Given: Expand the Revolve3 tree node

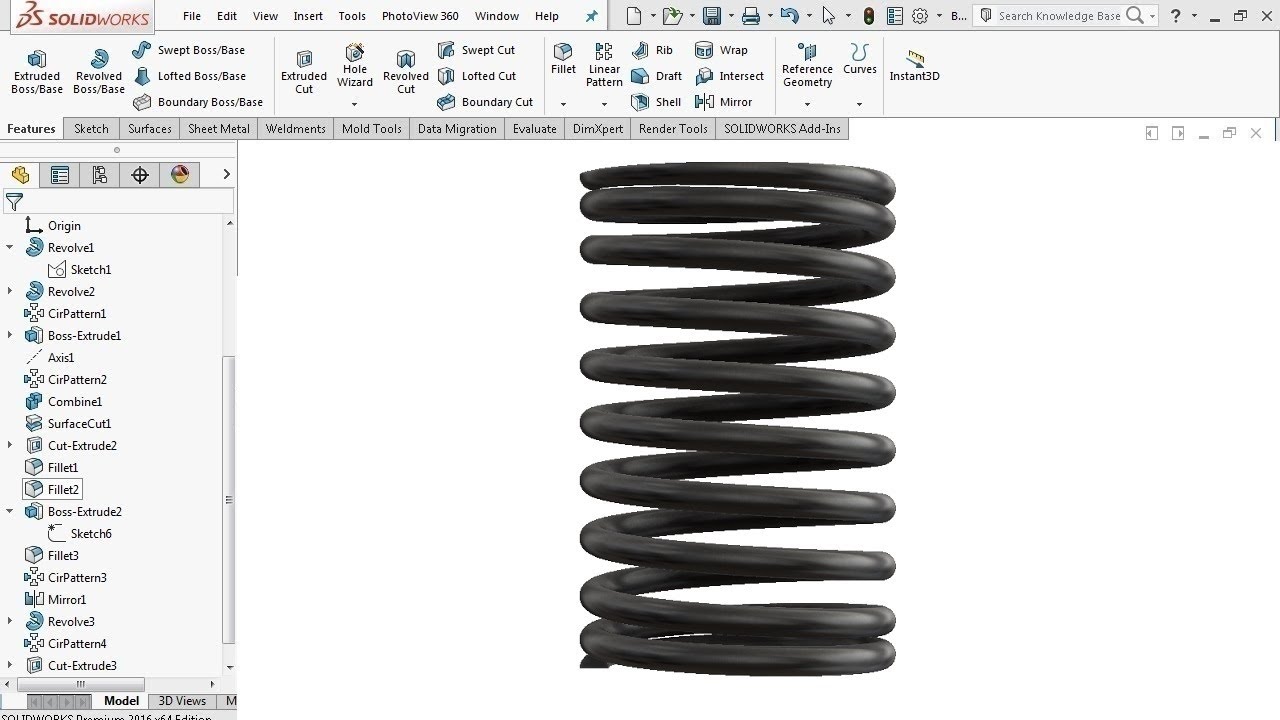Looking at the screenshot, I should [x=10, y=621].
